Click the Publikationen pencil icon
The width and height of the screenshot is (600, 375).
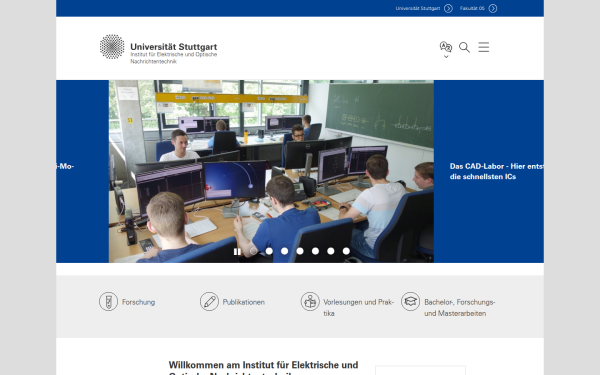click(x=209, y=302)
